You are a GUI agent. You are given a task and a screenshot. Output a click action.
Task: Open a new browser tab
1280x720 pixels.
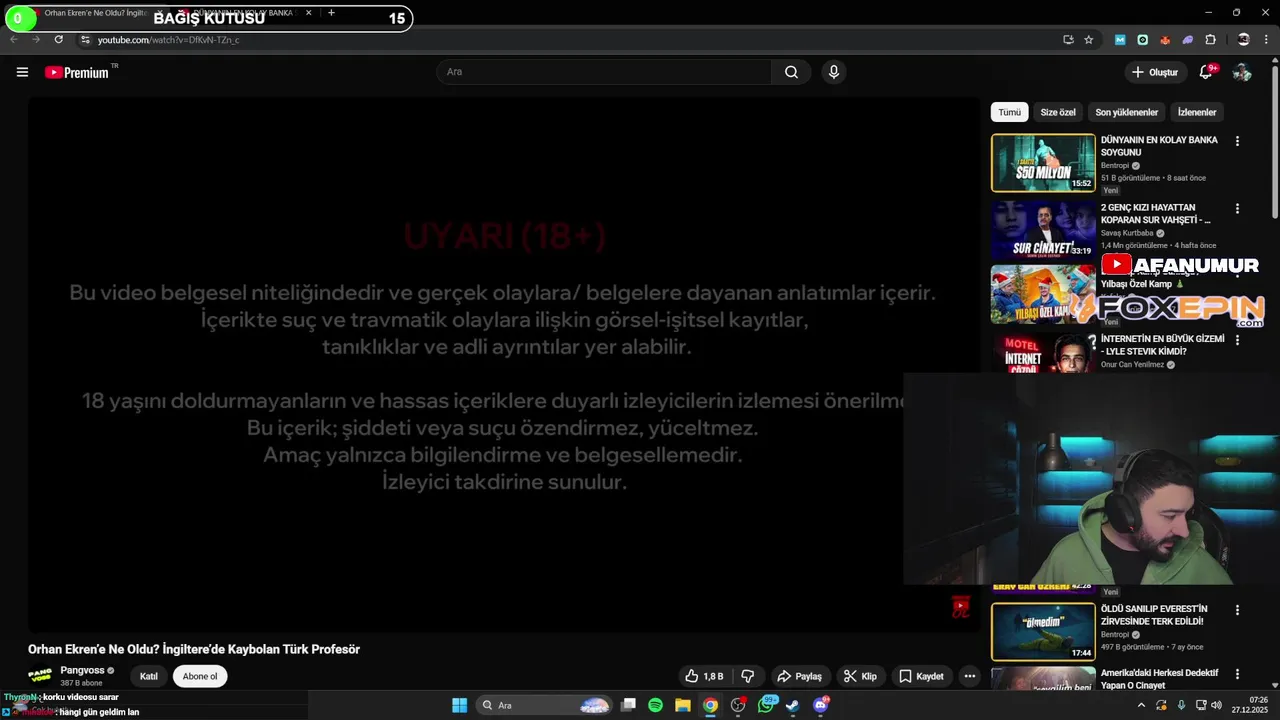pos(331,13)
